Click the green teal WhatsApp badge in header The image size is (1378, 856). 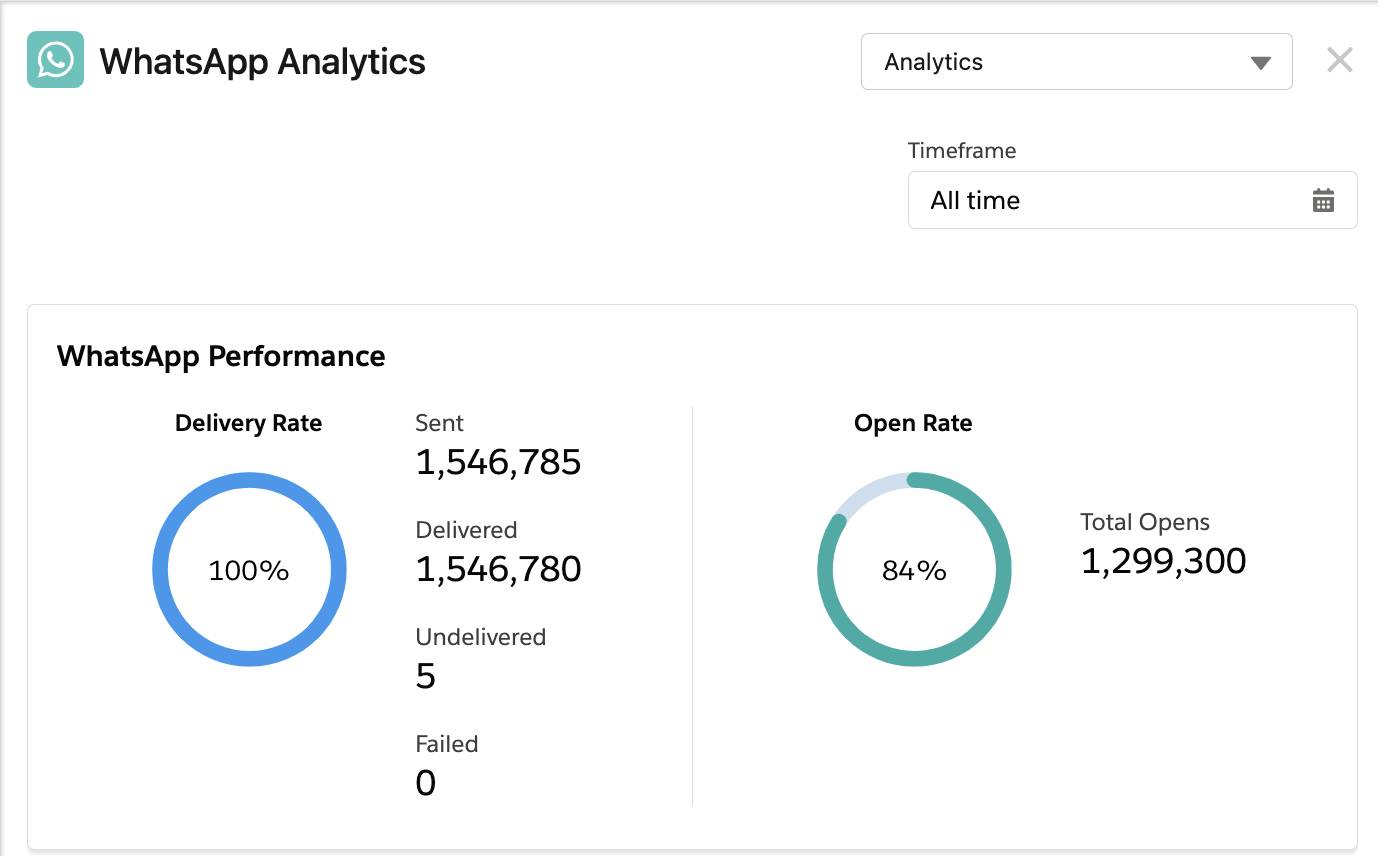coord(55,61)
